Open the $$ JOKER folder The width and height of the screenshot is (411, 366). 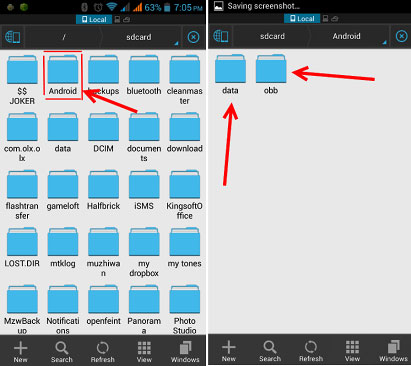[22, 80]
